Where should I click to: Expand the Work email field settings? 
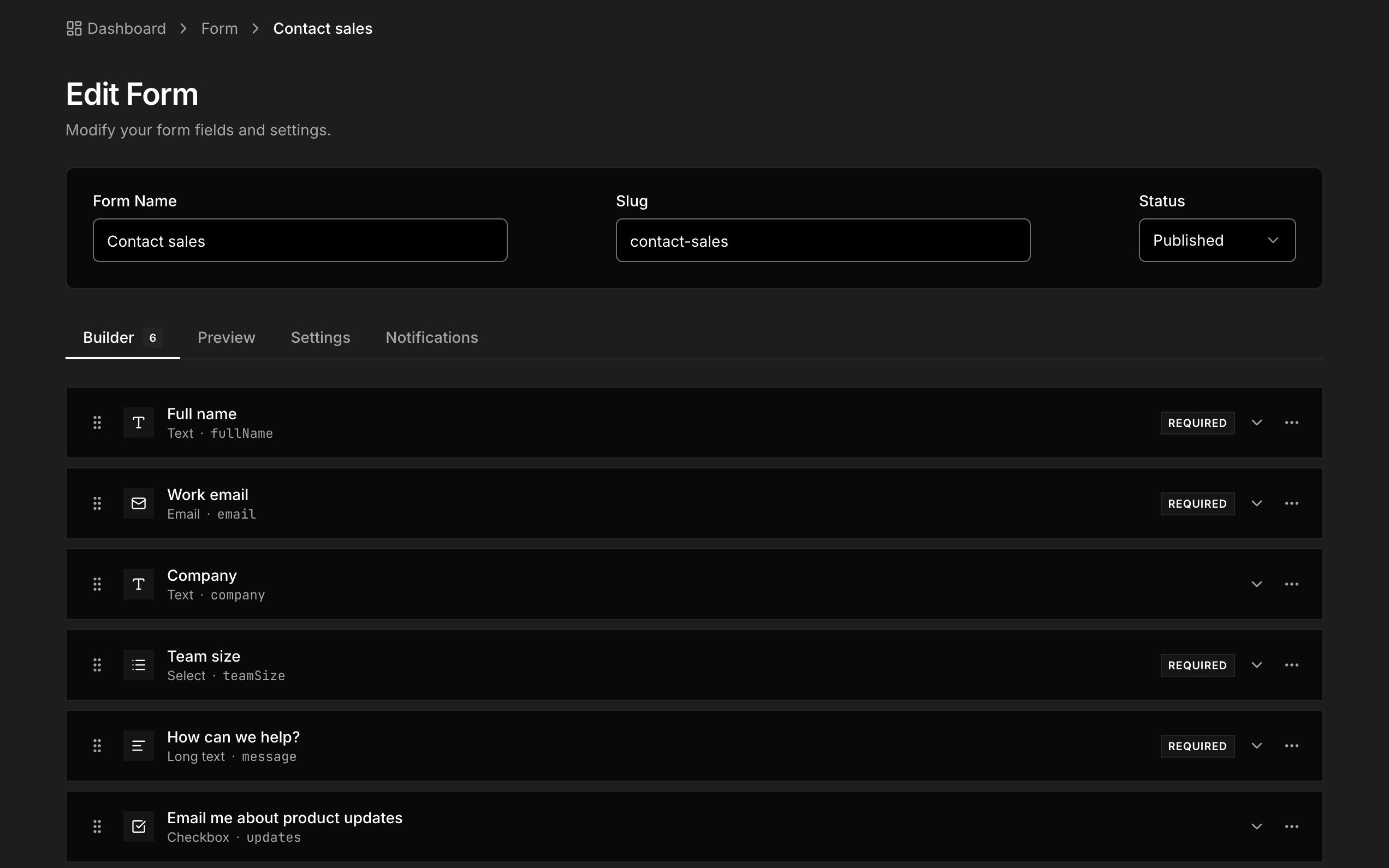[1256, 503]
